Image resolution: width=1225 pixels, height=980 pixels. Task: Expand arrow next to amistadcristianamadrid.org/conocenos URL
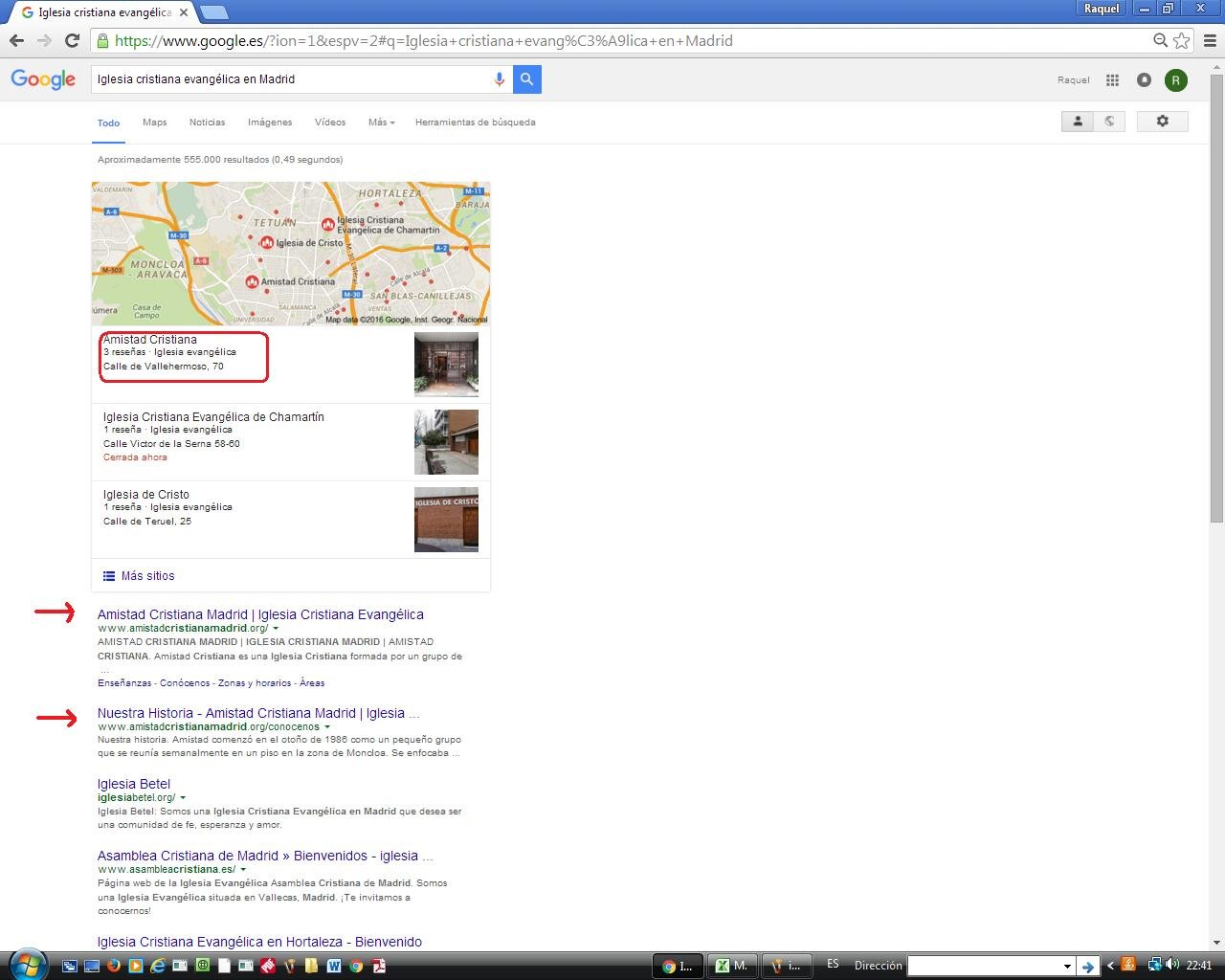tap(327, 727)
